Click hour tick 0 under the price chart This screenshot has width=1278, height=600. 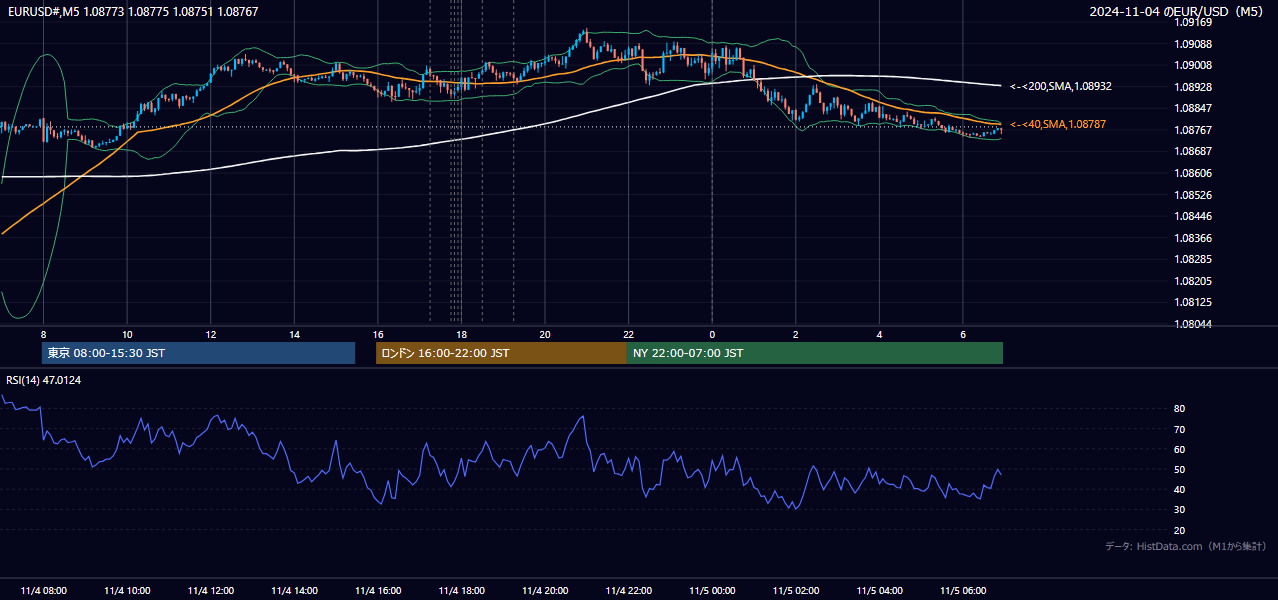coord(712,334)
